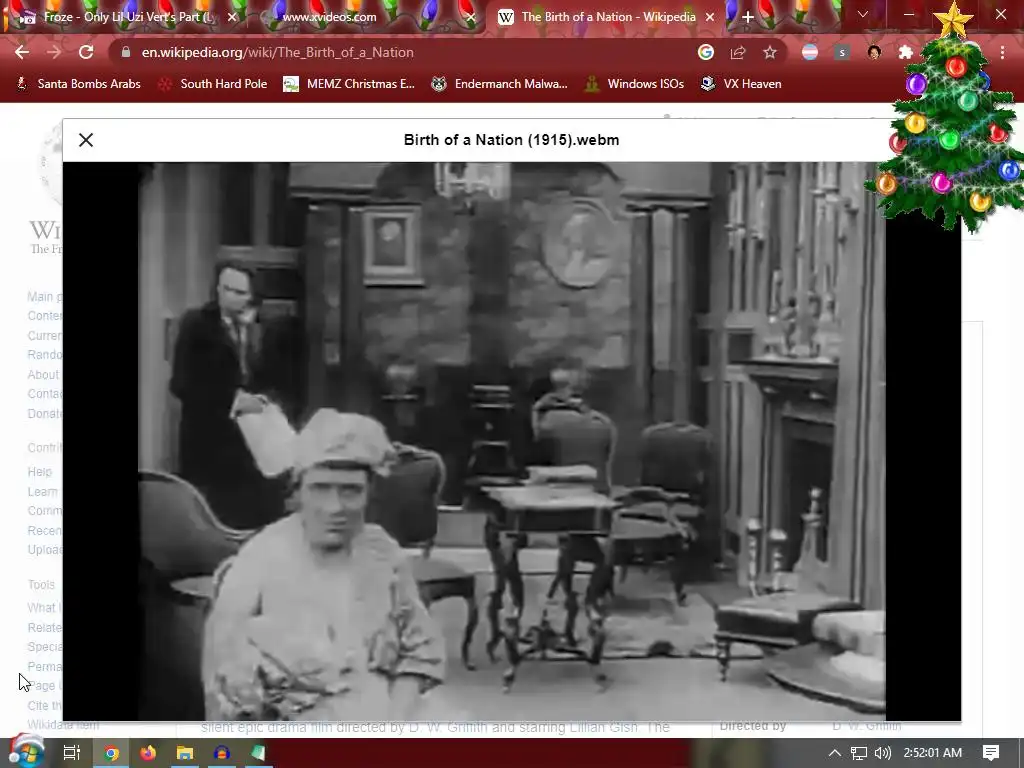Click the gray 's' extension icon
Viewport: 1024px width, 768px height.
[x=842, y=52]
